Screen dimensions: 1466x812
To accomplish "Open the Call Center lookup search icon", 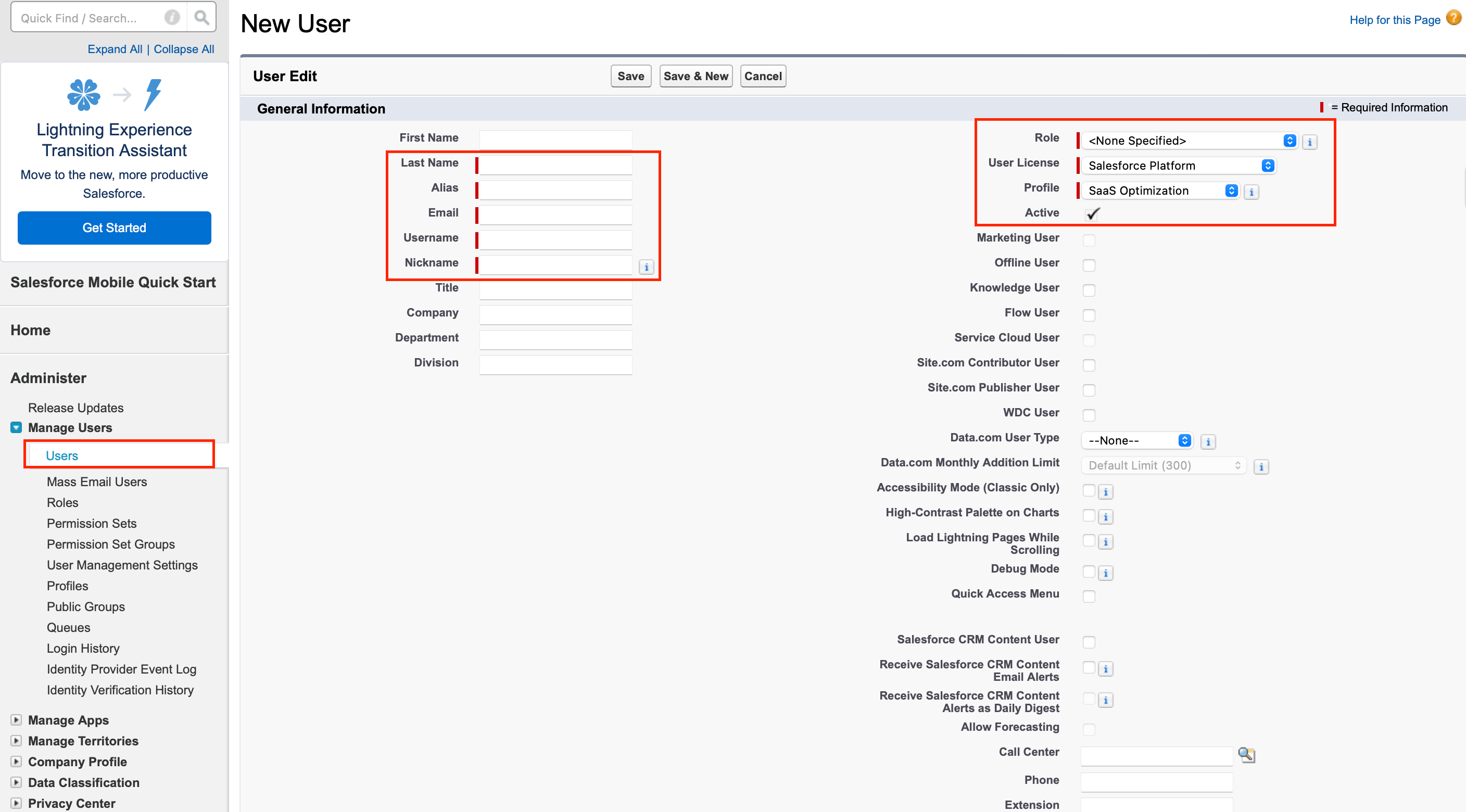I will 1246,755.
